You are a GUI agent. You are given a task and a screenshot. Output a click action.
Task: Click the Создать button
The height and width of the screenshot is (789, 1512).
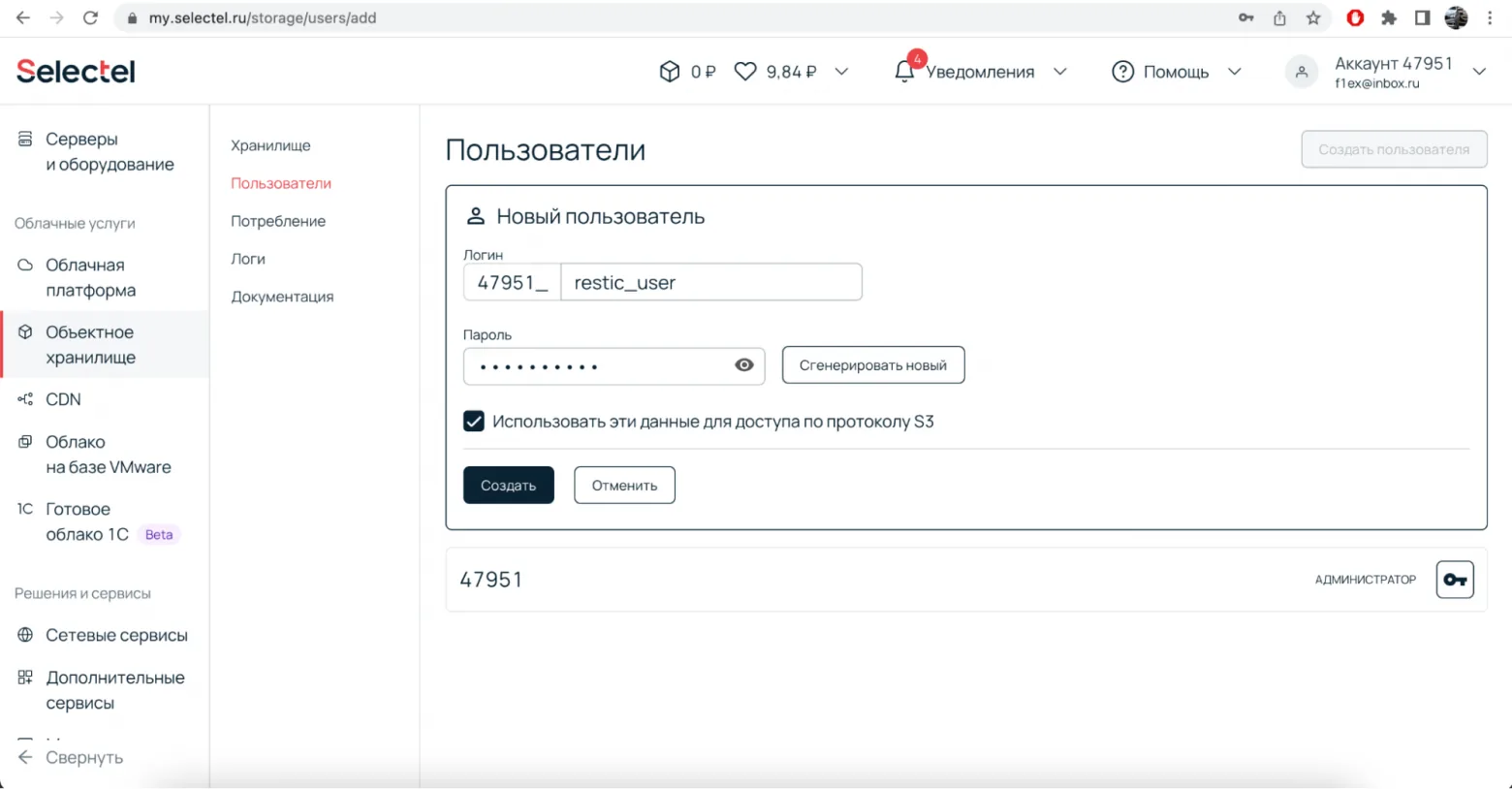508,486
